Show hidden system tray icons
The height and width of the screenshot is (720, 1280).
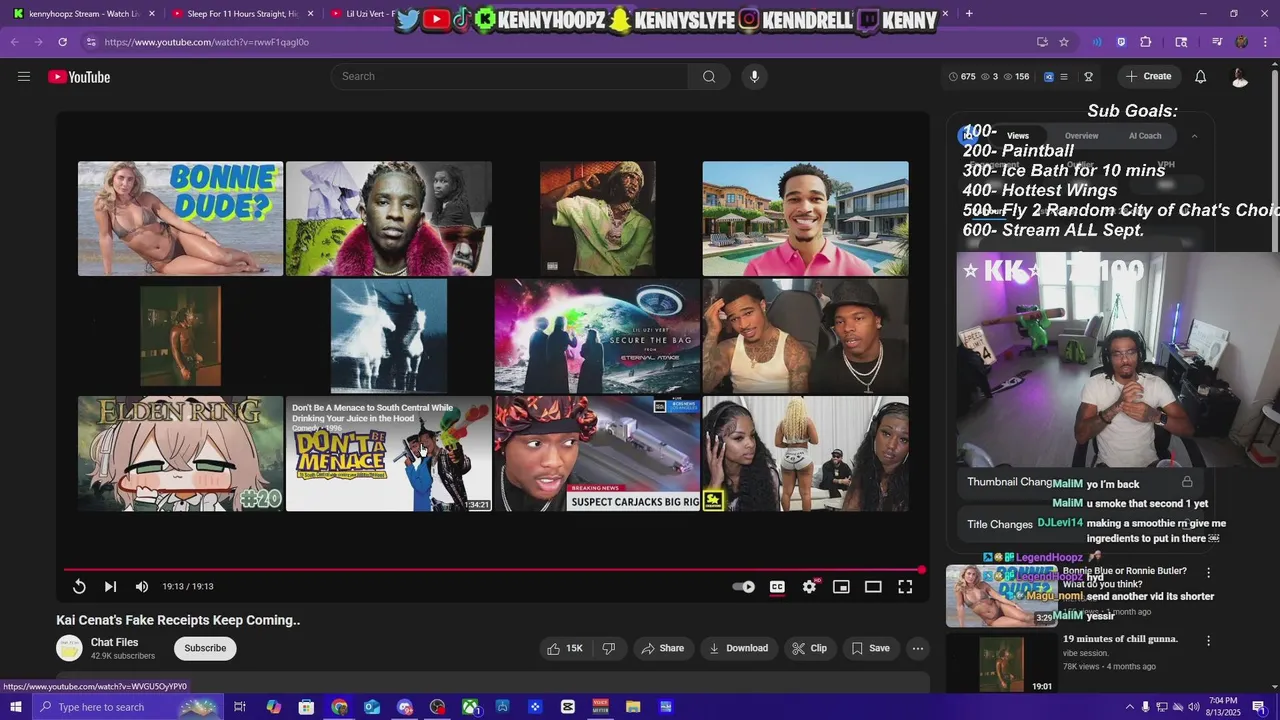click(x=1129, y=707)
